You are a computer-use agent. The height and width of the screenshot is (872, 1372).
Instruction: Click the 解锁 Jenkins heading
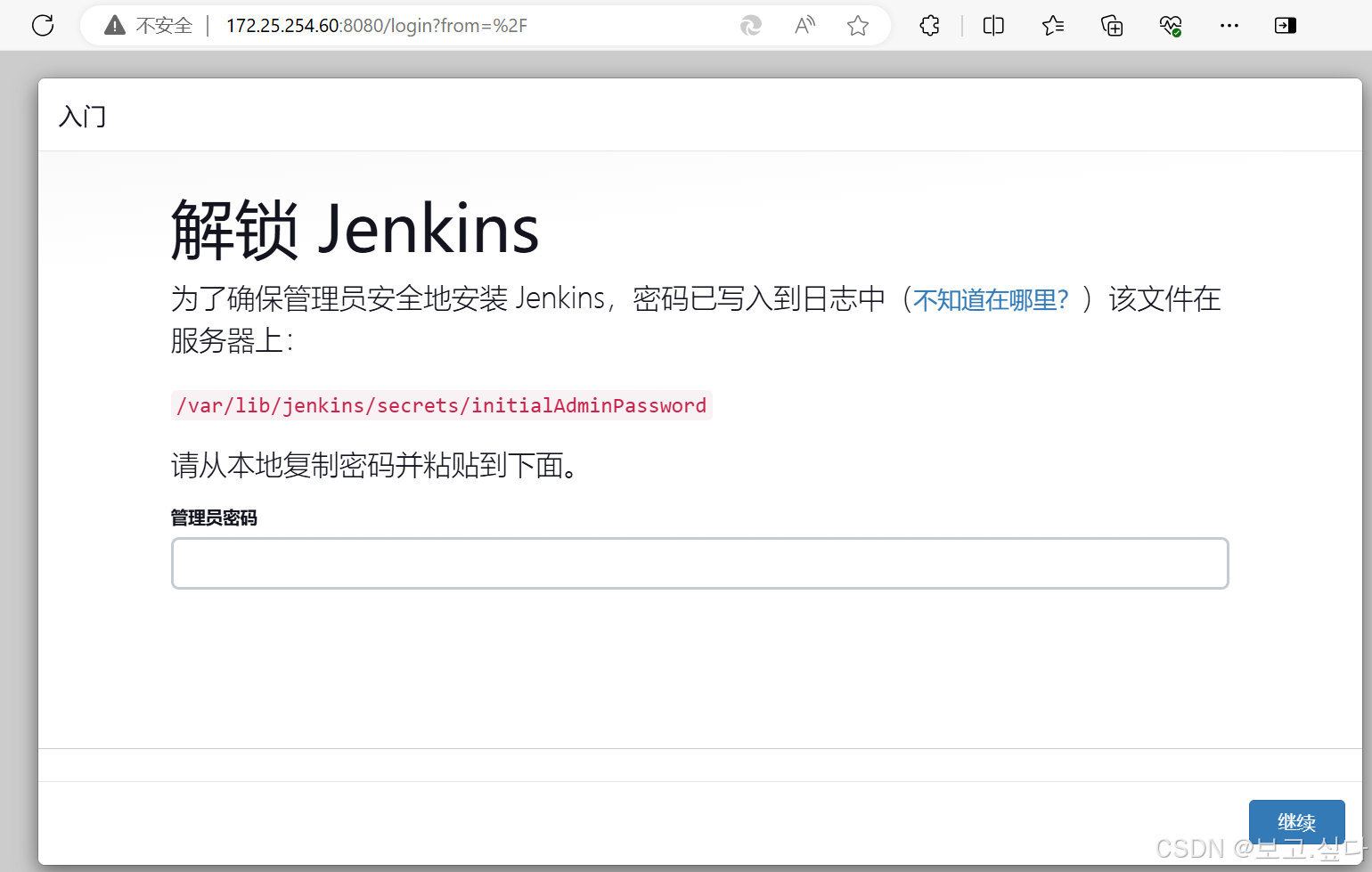[355, 230]
